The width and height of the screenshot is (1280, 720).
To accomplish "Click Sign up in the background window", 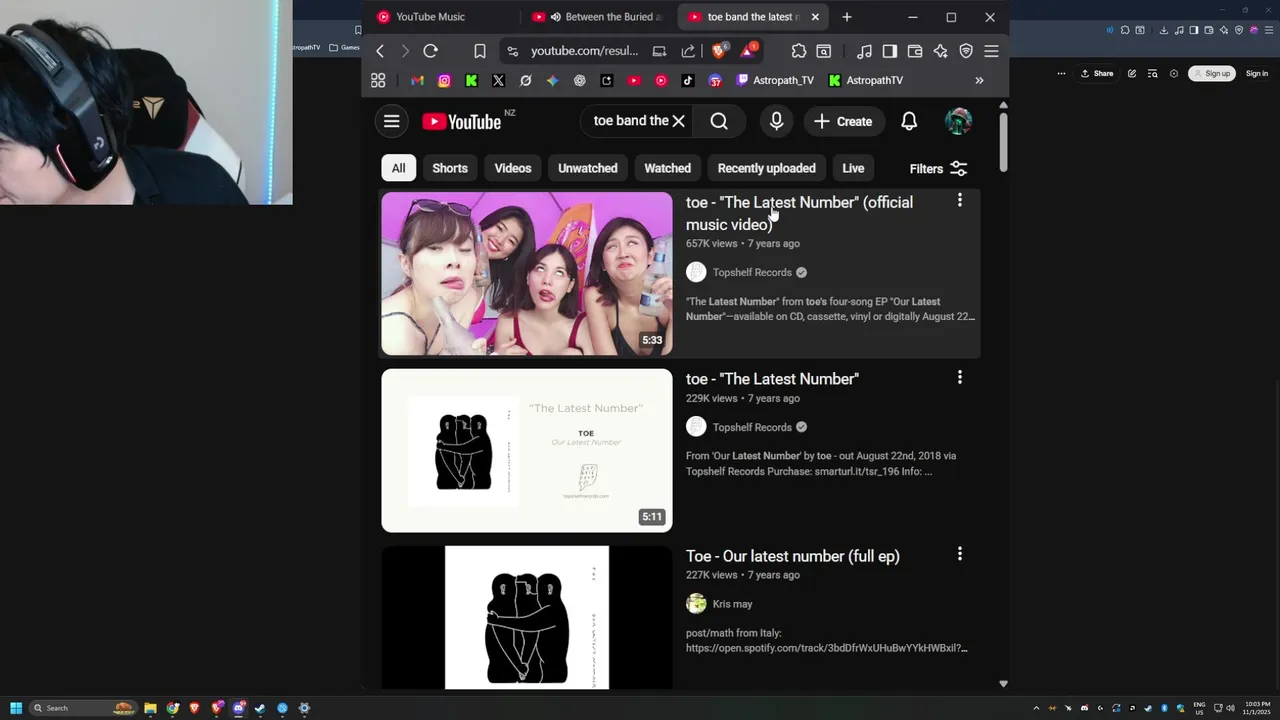I will [x=1212, y=73].
